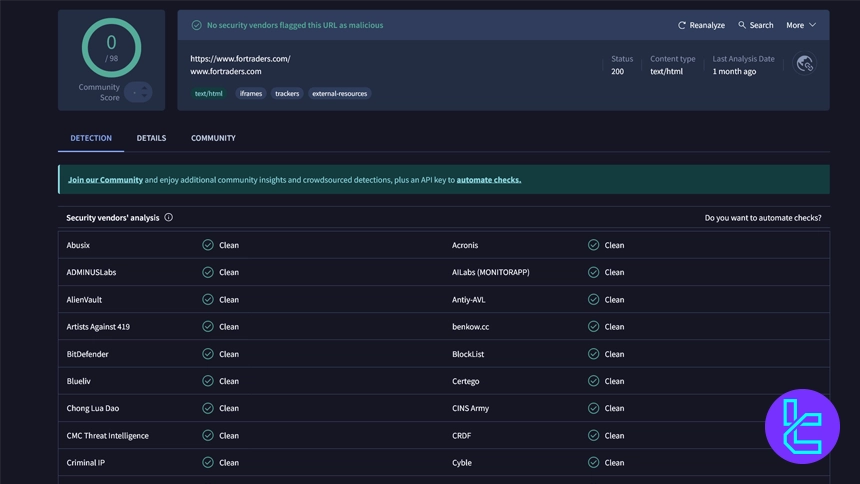Open the COMMUNITY tab
Viewport: 860px width, 484px height.
point(213,138)
